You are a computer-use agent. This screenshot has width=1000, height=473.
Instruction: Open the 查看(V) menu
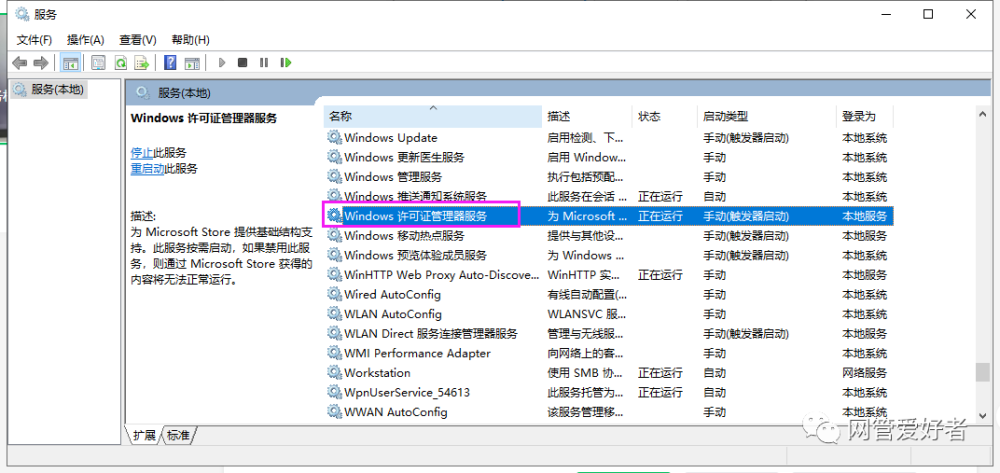[x=138, y=40]
